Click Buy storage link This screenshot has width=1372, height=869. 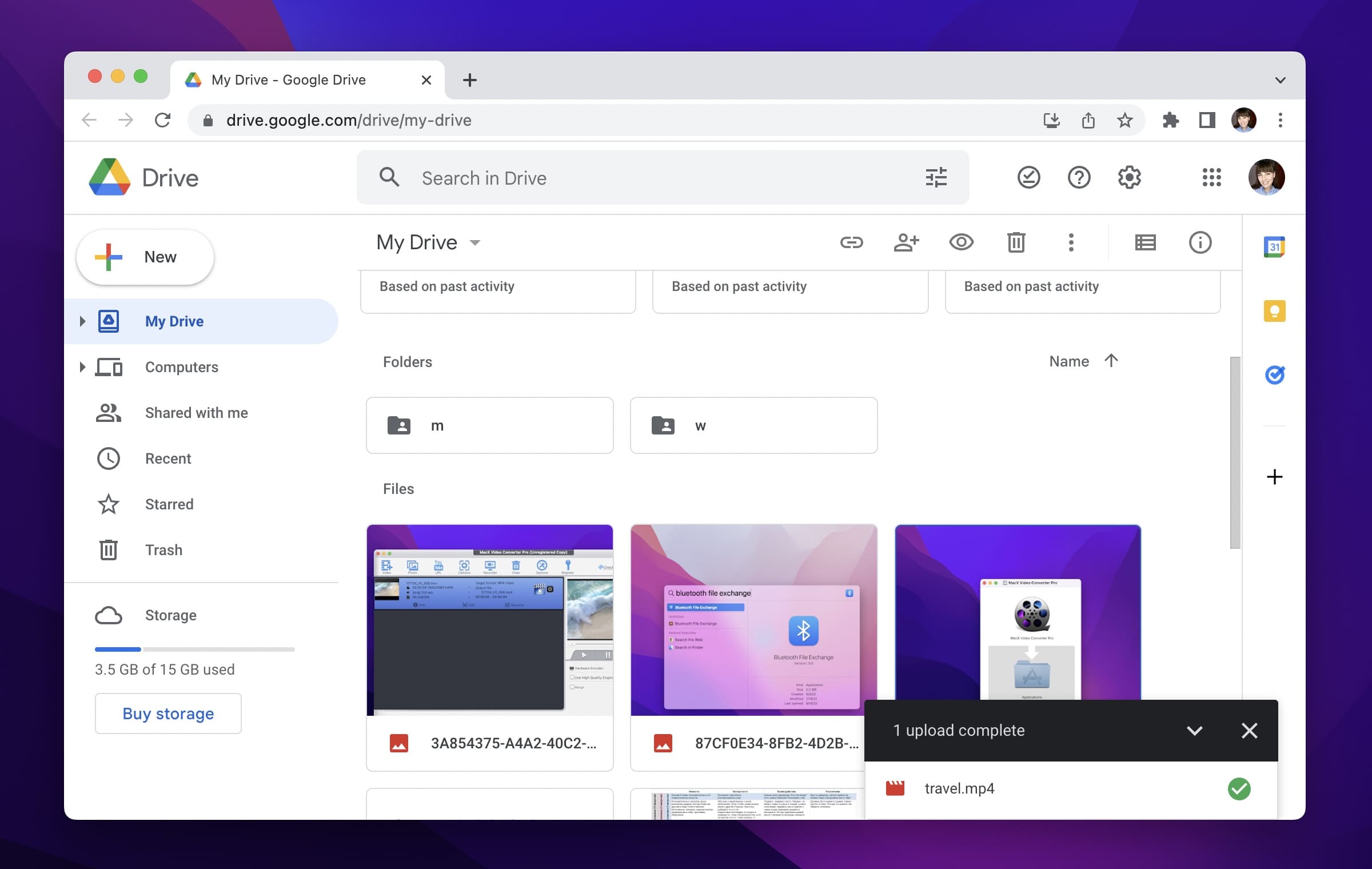pos(168,714)
